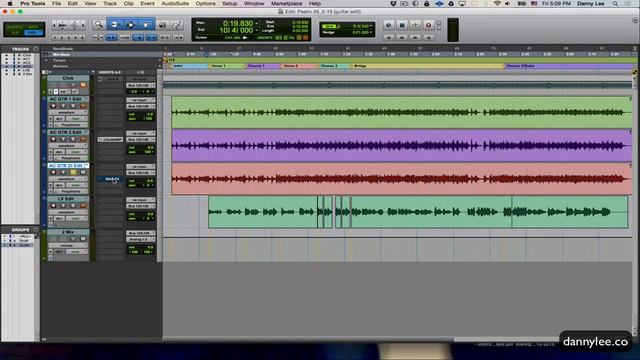
Task: Solo the AC GTR 1 Edit track
Action: (73, 106)
